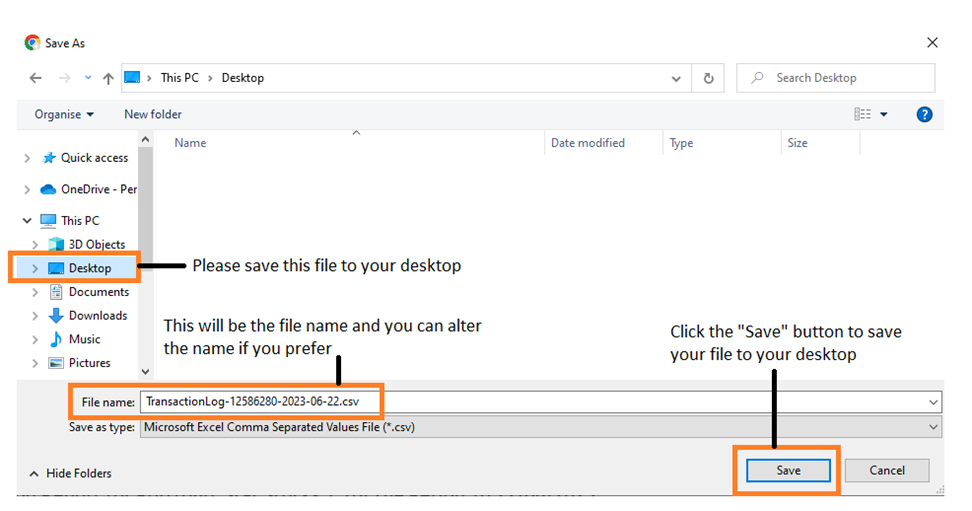Click the back navigation arrow
The width and height of the screenshot is (972, 511).
coord(36,78)
